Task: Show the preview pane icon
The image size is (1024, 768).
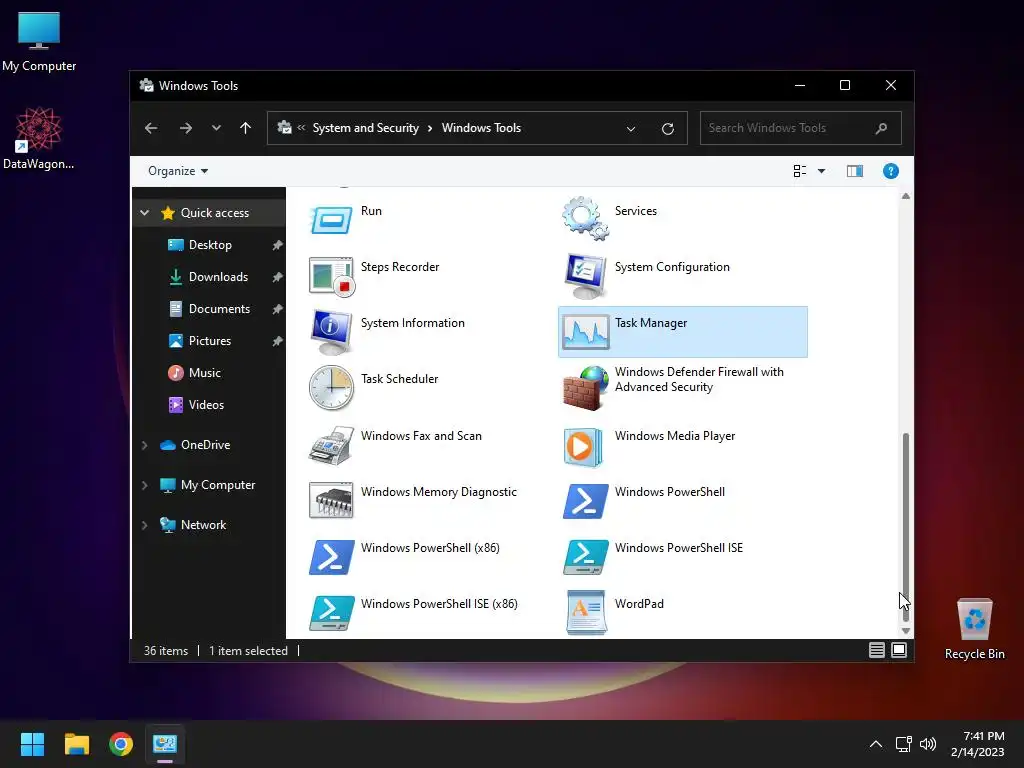Action: (x=855, y=171)
